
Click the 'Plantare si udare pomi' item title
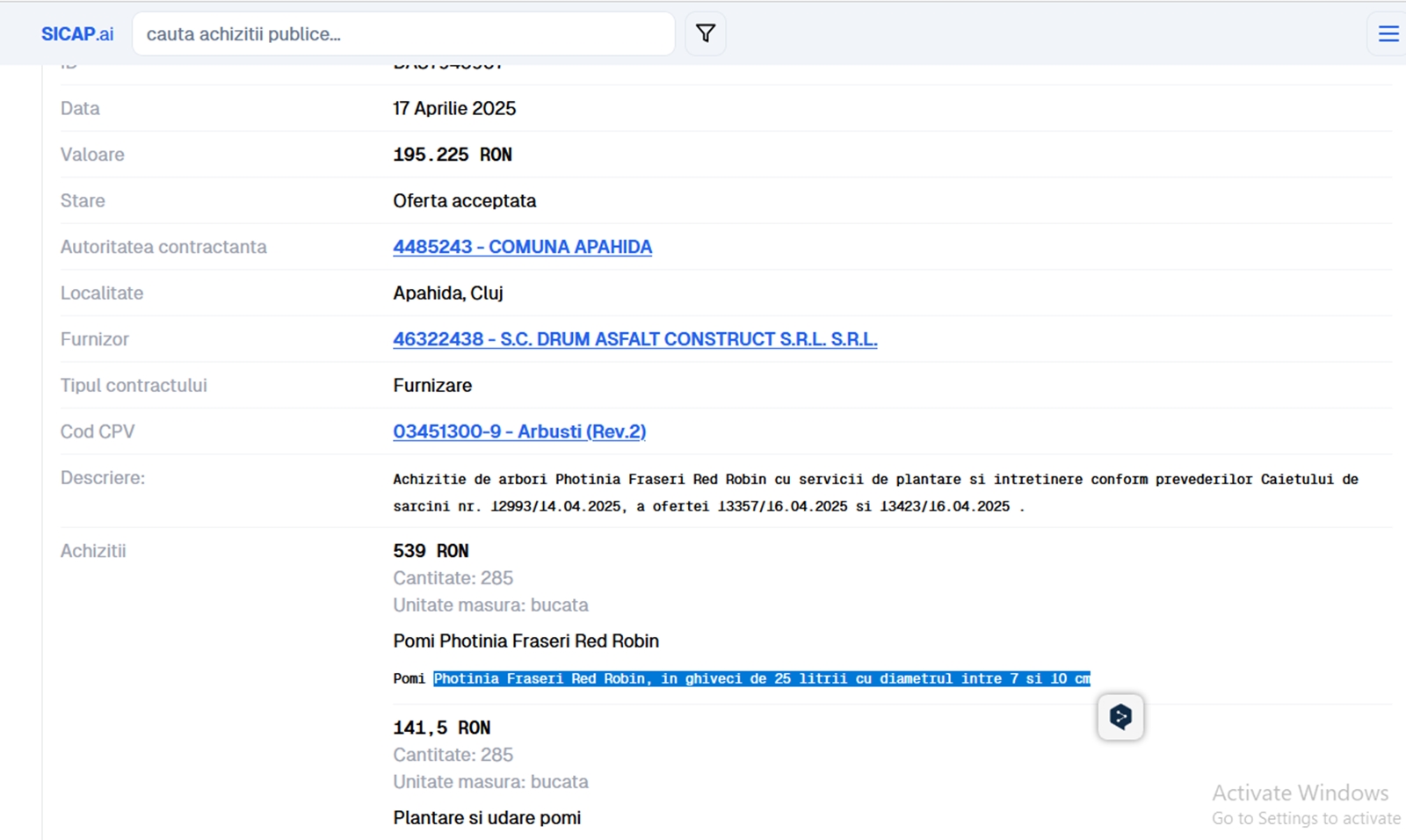point(487,817)
